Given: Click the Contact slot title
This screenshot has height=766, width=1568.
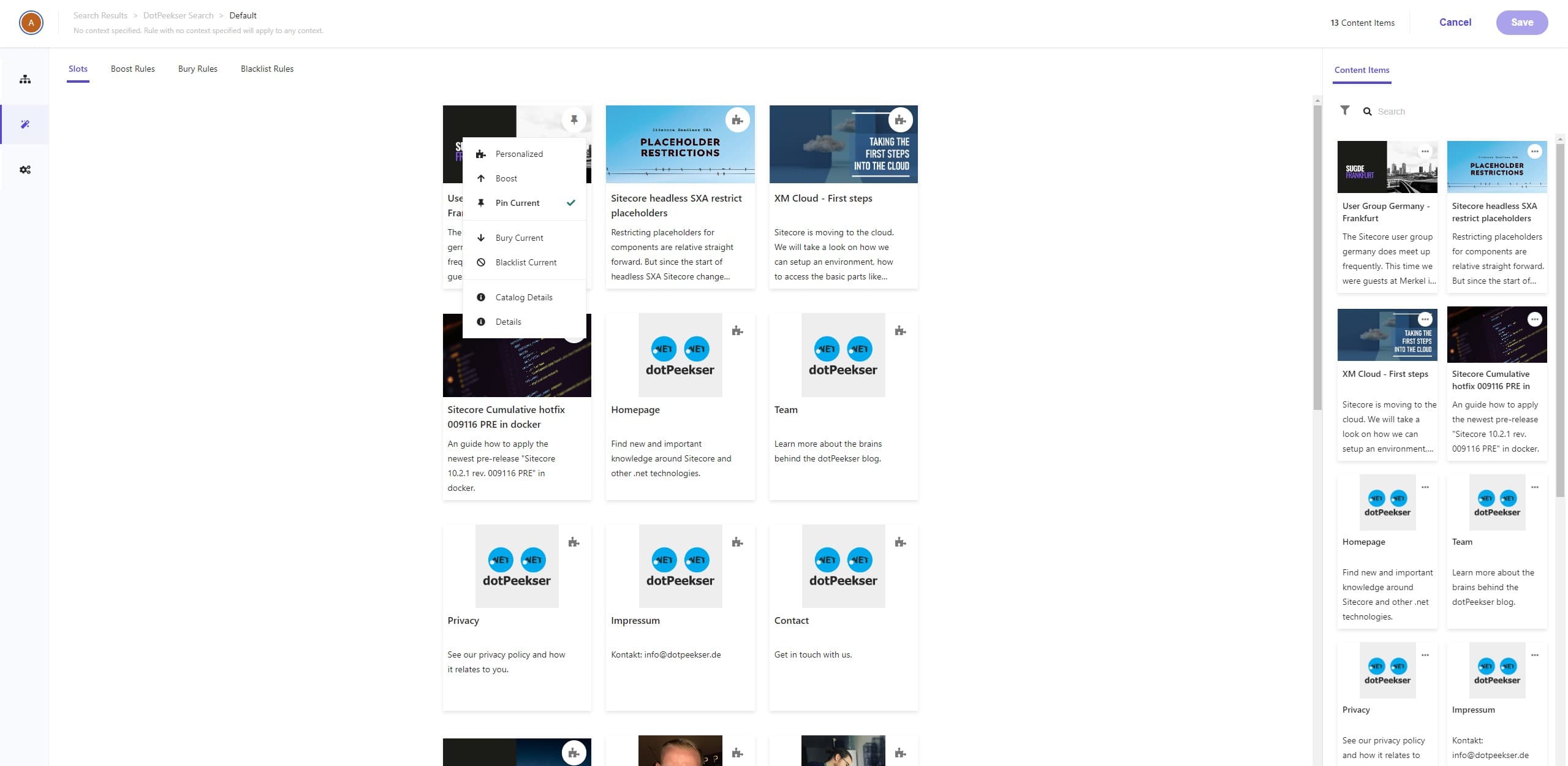Looking at the screenshot, I should pos(791,620).
